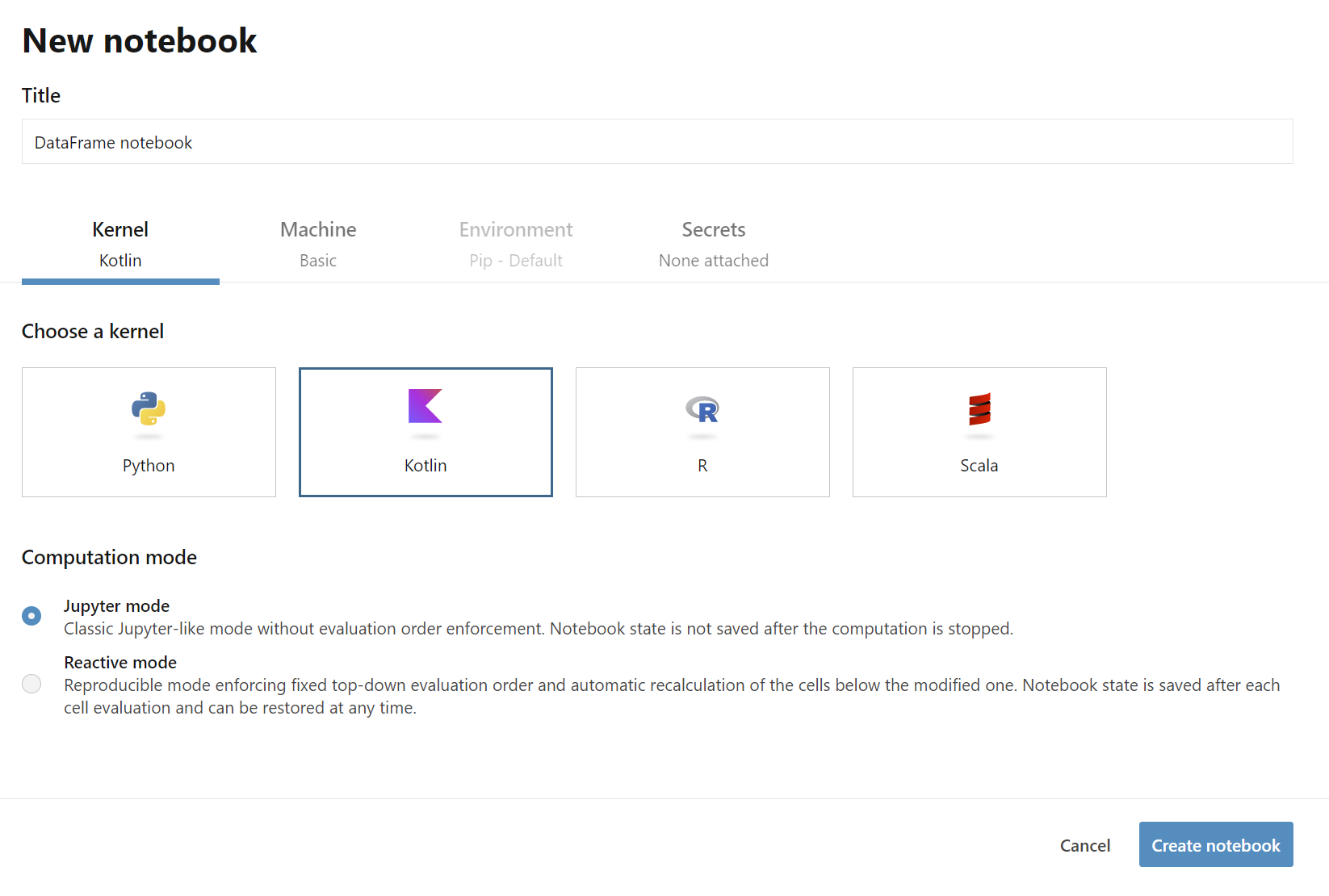Click the Scala kernel card label
The width and height of the screenshot is (1329, 896).
point(979,466)
